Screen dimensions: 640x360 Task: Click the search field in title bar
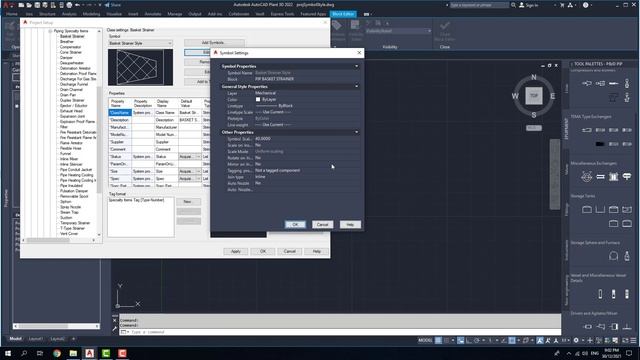point(479,5)
